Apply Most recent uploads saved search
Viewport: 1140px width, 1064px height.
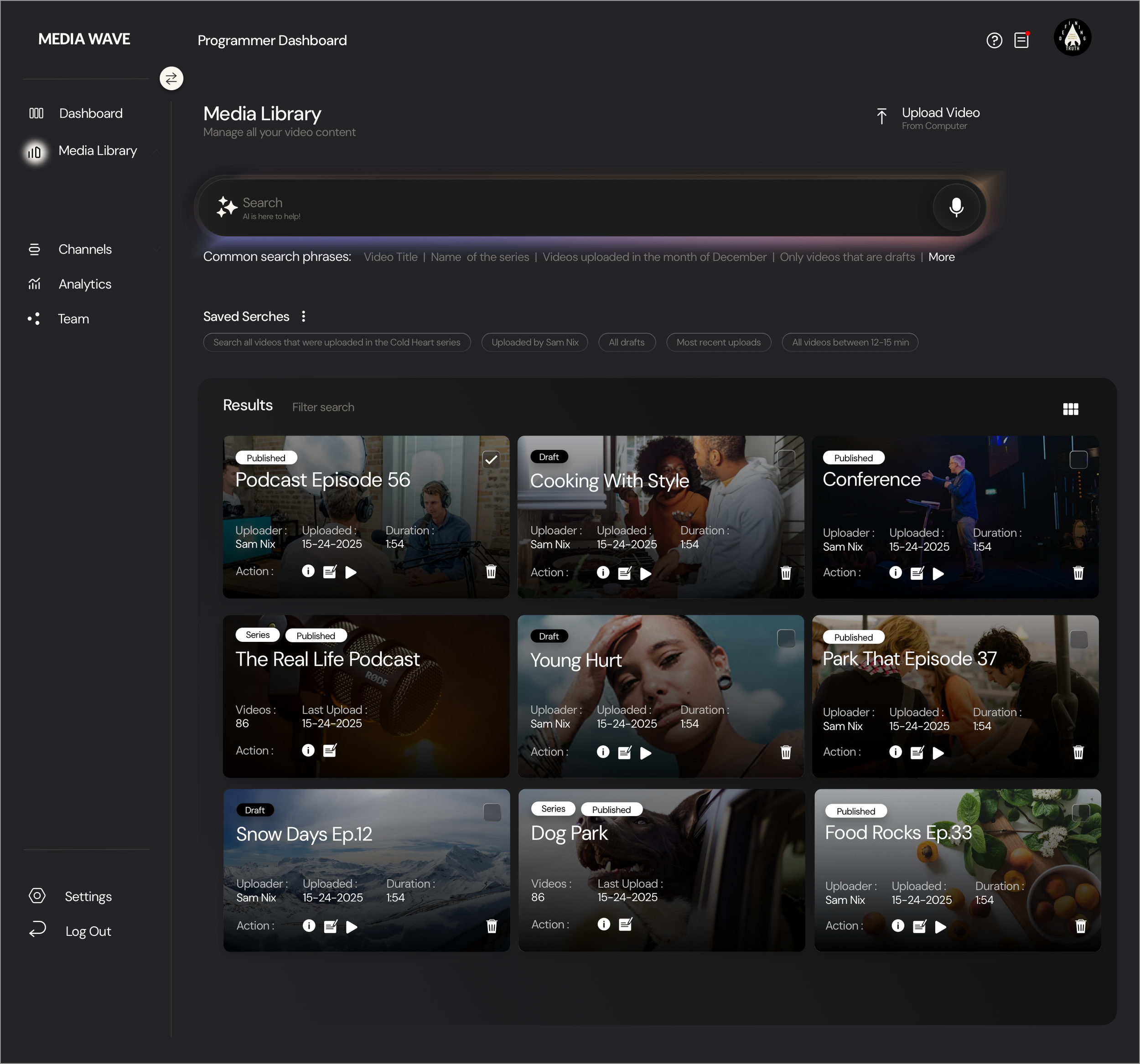click(x=719, y=342)
